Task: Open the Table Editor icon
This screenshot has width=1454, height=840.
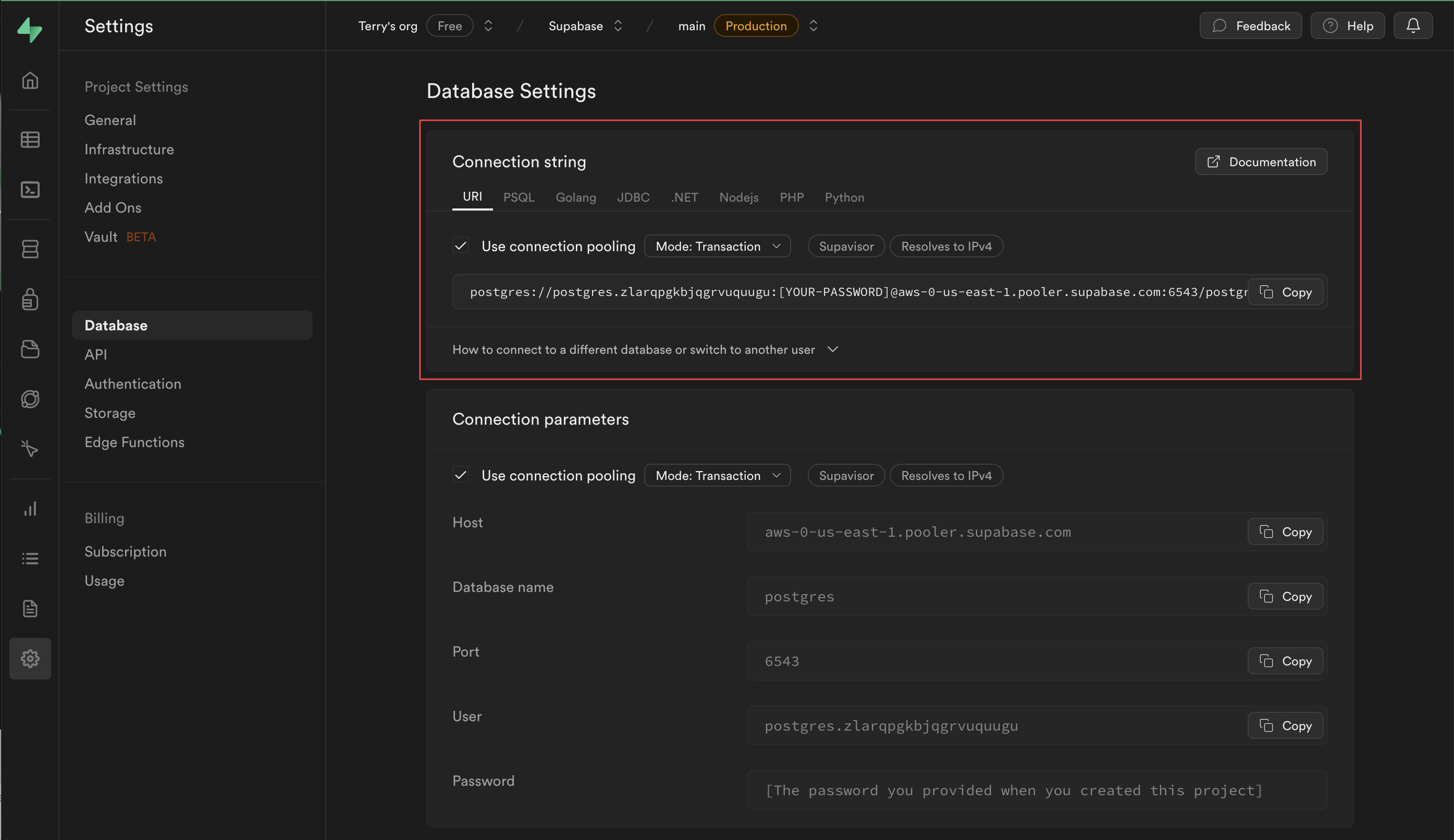Action: click(30, 140)
